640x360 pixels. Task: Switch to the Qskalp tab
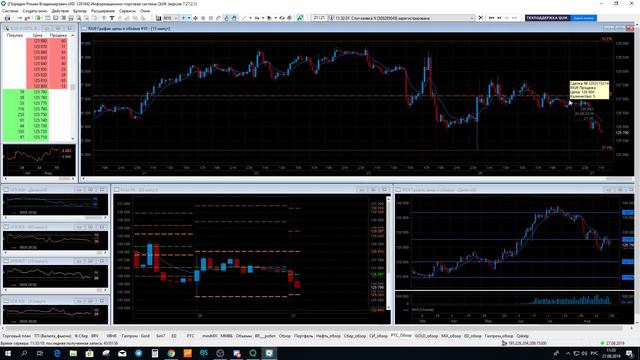(522, 336)
